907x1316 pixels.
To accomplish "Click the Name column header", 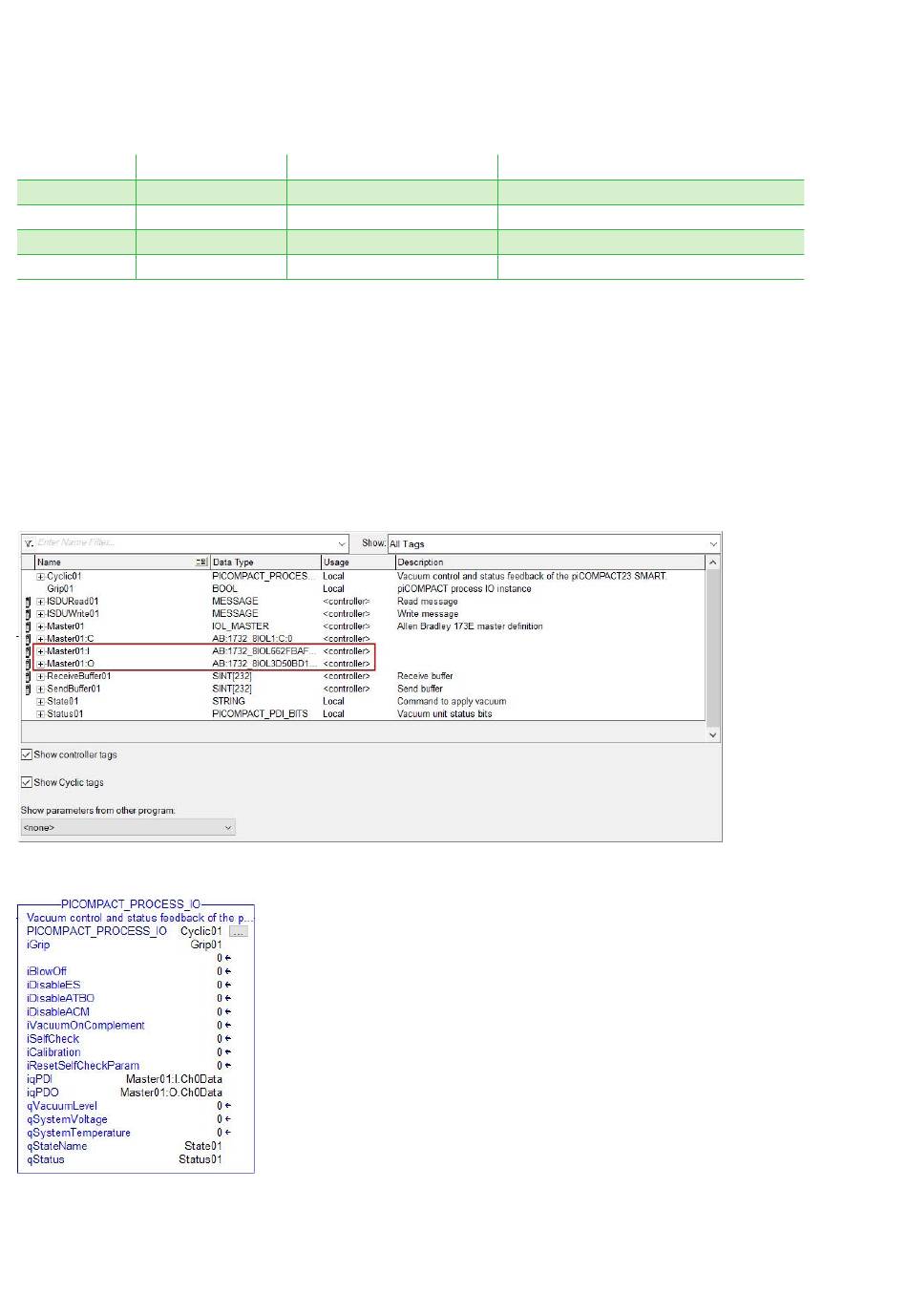I will click(x=122, y=562).
